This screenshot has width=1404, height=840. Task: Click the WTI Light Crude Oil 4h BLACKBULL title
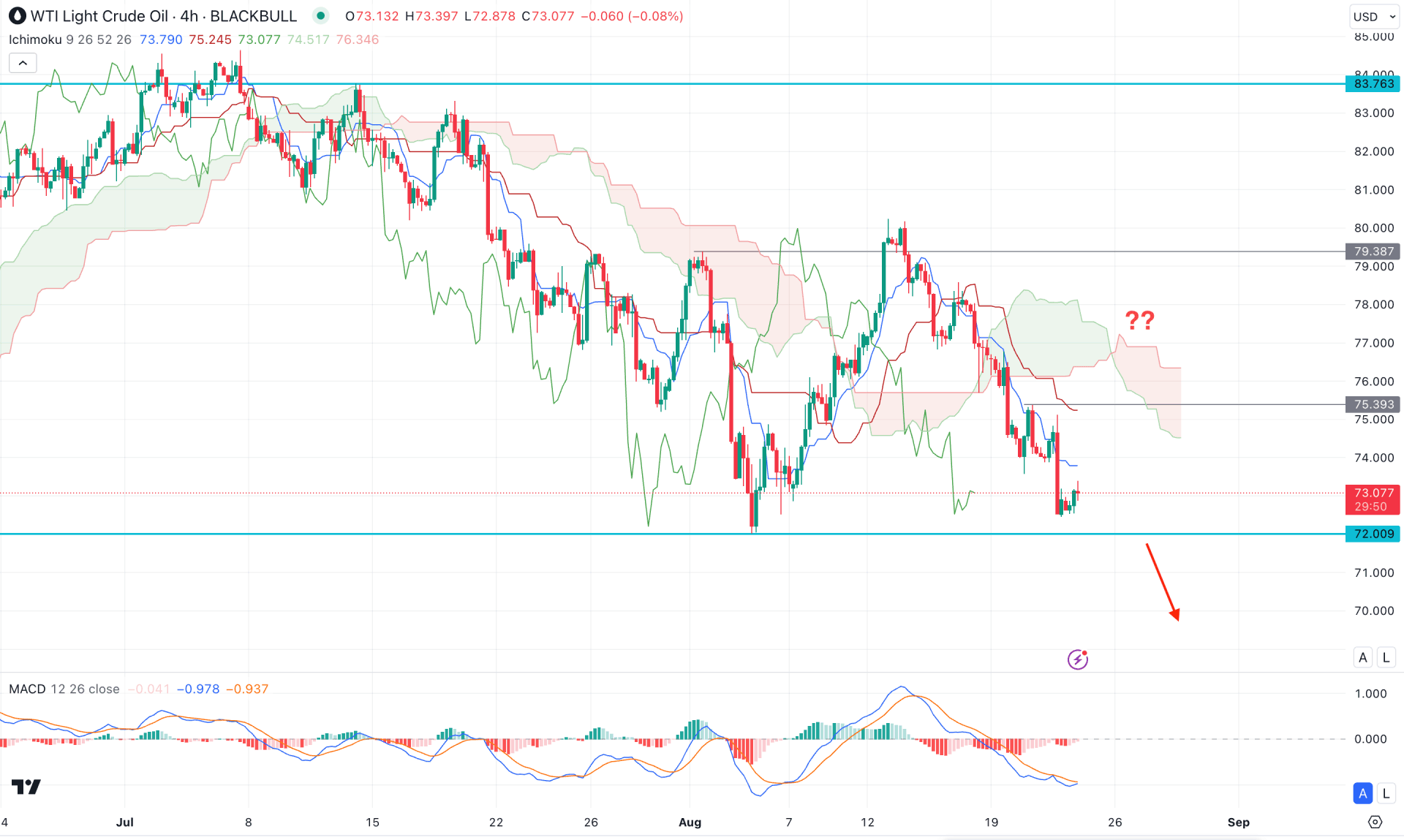(x=164, y=16)
